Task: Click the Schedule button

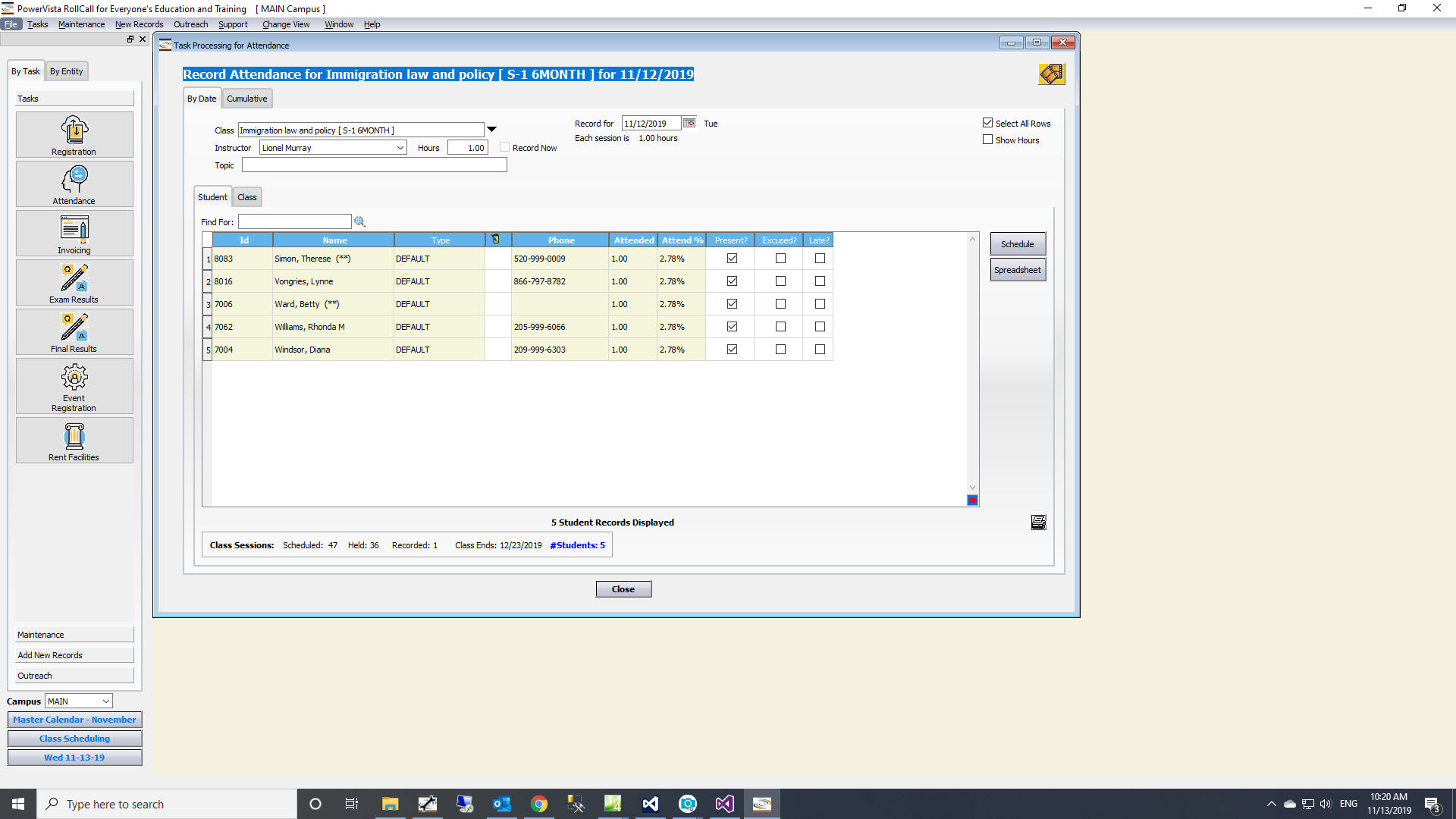Action: (1018, 244)
